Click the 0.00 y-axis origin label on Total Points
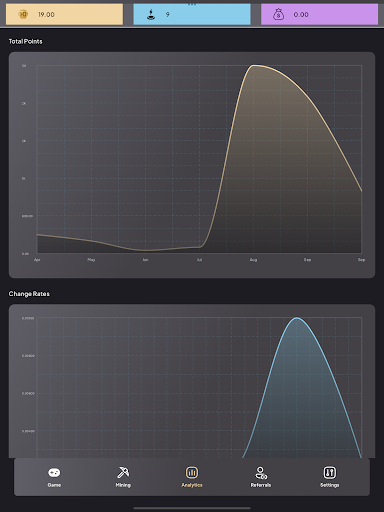This screenshot has height=512, width=384. [25, 254]
